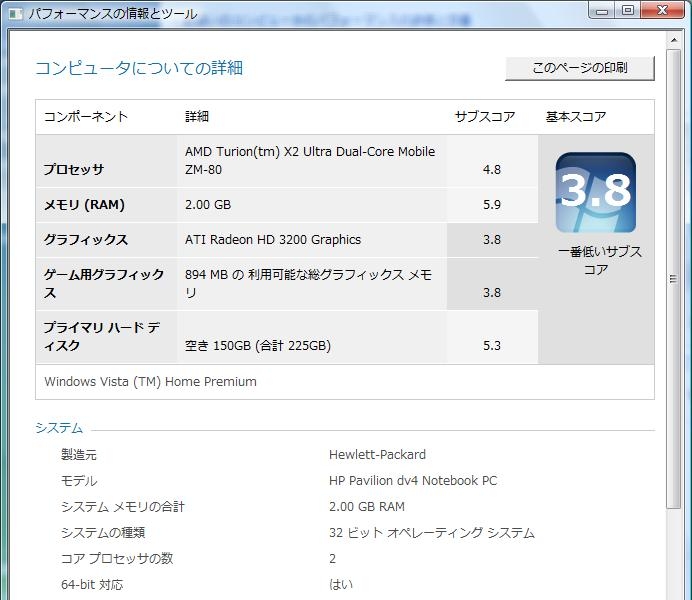
Task: Click the 製造元 label
Action: (x=79, y=454)
